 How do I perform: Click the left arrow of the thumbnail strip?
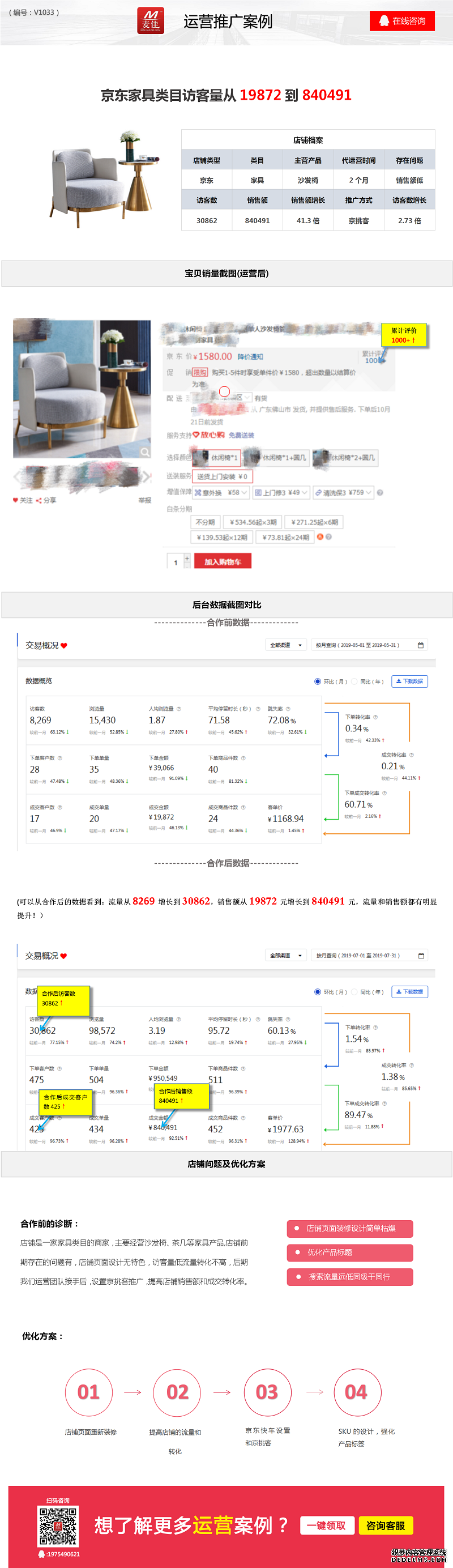[x=16, y=476]
